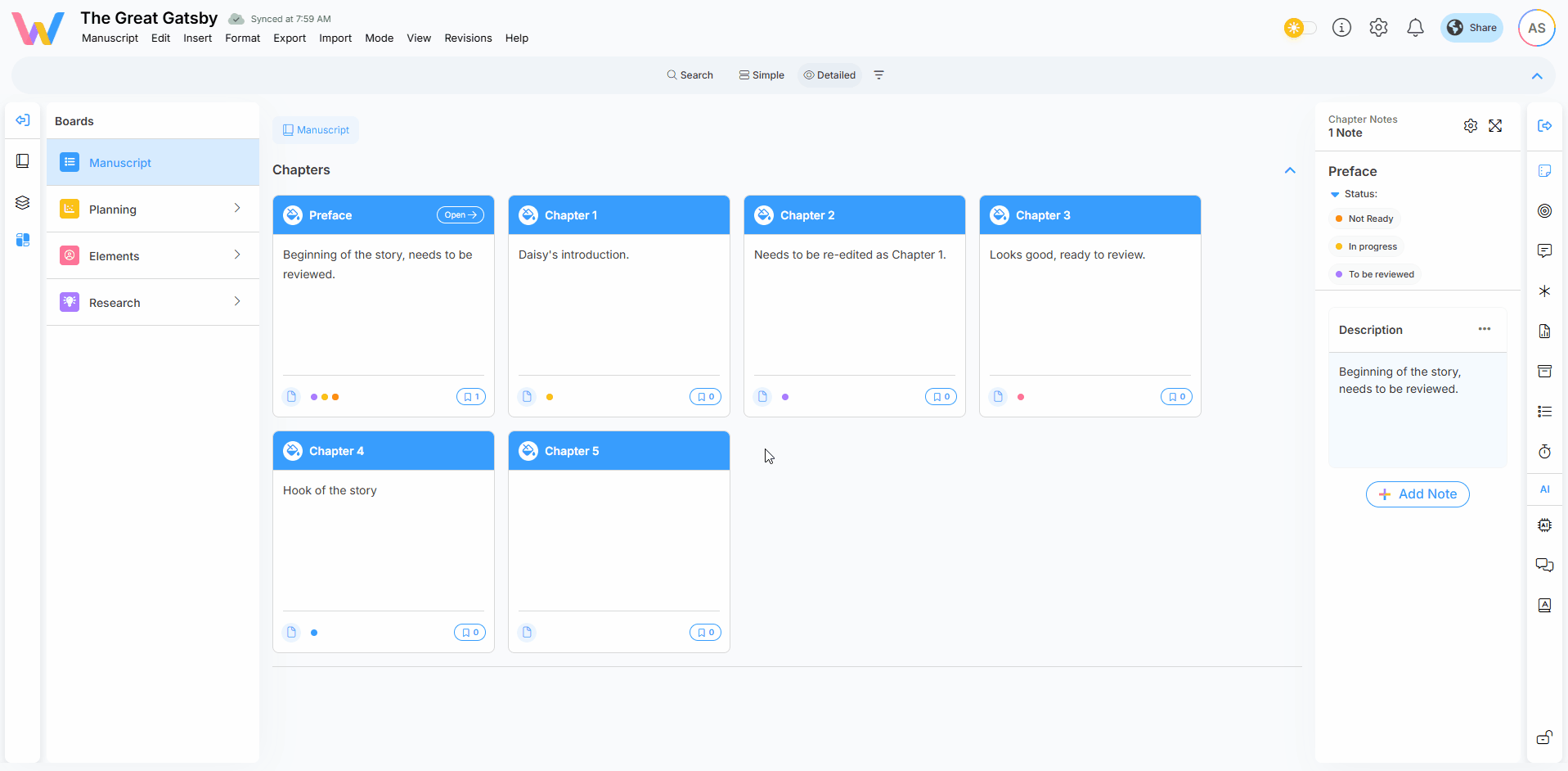Image resolution: width=1568 pixels, height=771 pixels.
Task: Select the Not Ready status tag
Action: tap(1370, 219)
